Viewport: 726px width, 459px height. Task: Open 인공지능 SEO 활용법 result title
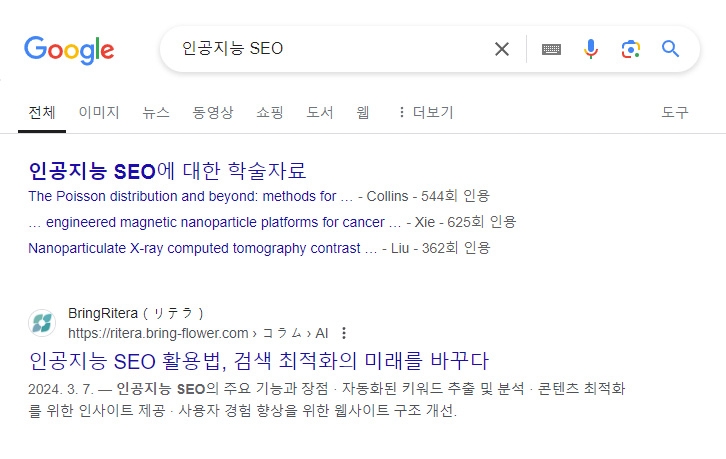pos(258,361)
